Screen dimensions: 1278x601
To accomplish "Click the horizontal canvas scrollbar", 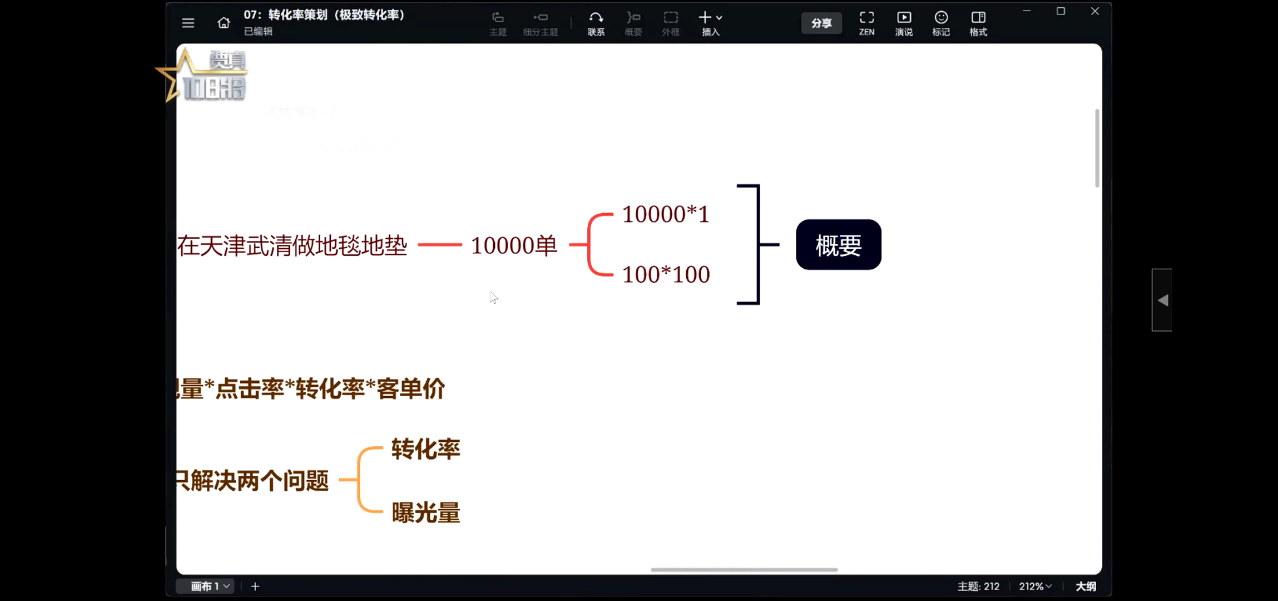I will [744, 570].
